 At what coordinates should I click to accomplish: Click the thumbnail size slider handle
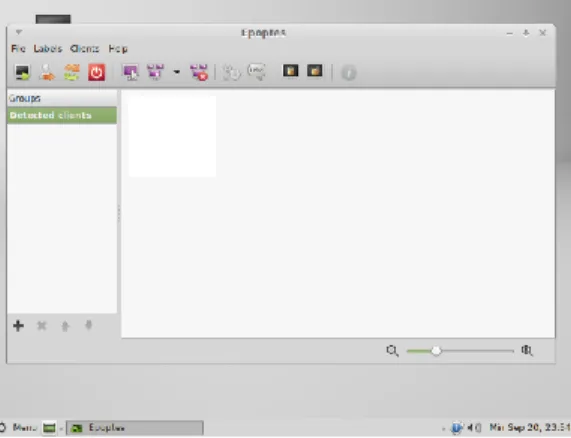436,351
